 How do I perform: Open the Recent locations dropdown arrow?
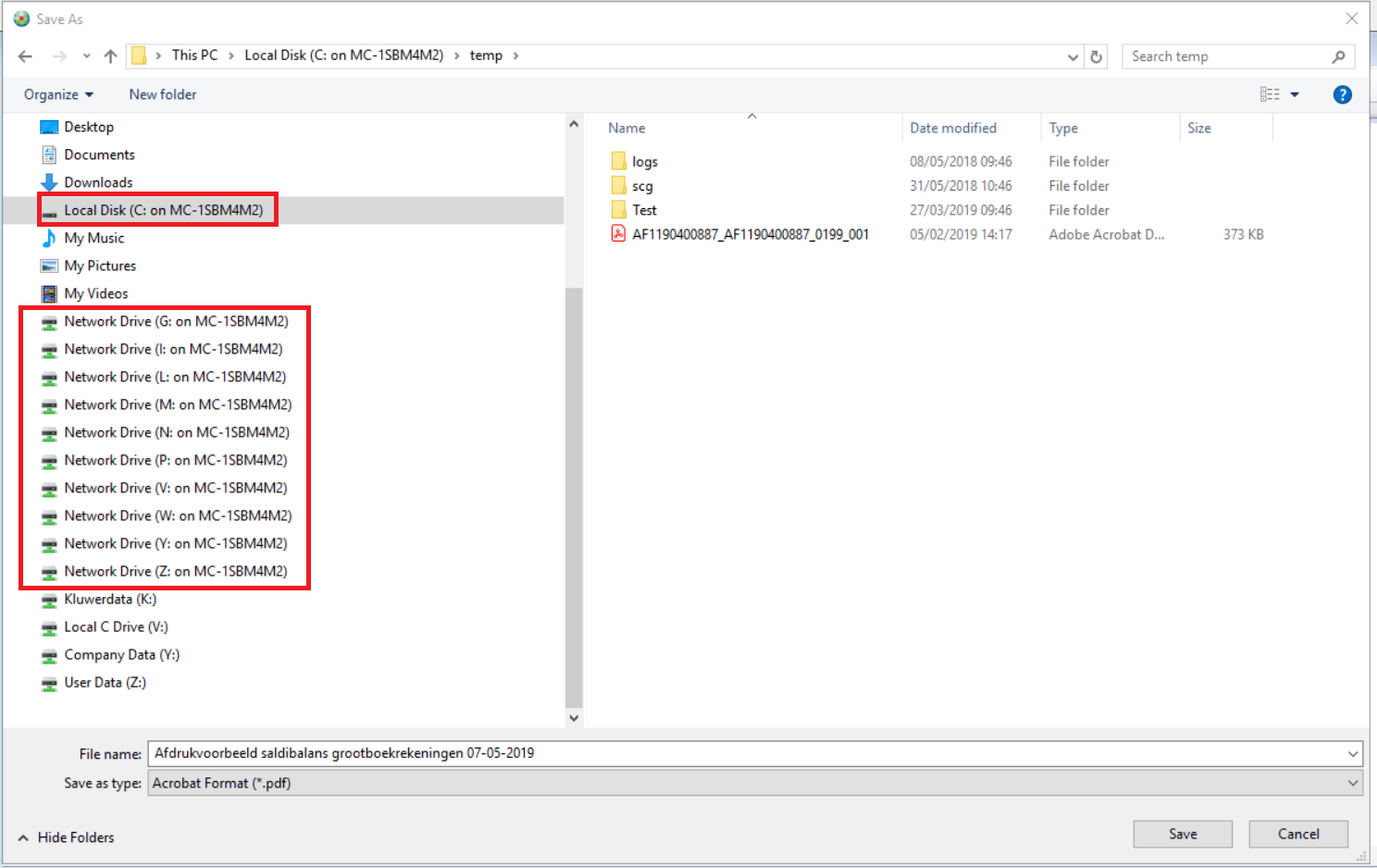coord(86,56)
